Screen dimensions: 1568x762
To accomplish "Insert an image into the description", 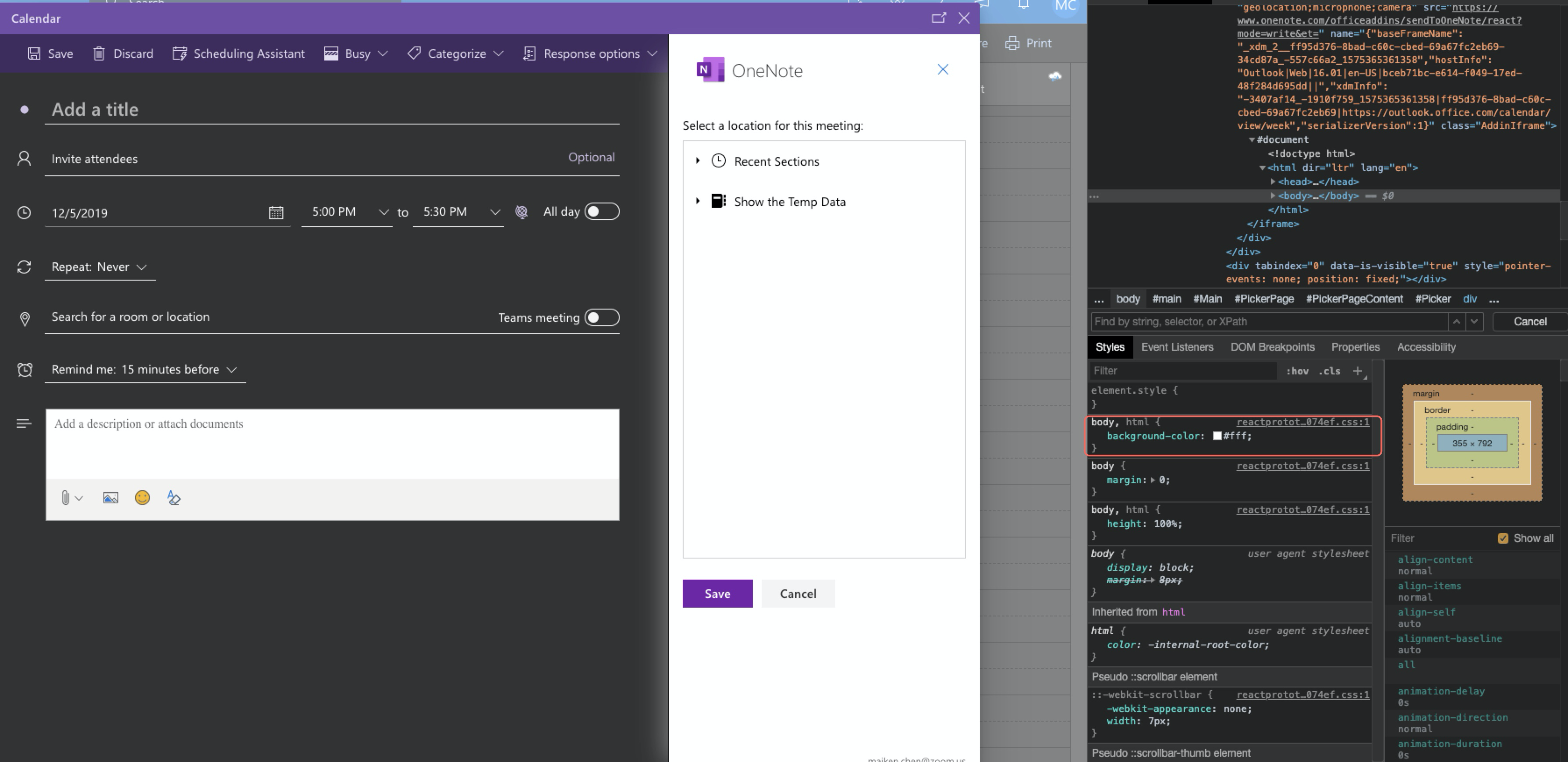I will tap(111, 498).
